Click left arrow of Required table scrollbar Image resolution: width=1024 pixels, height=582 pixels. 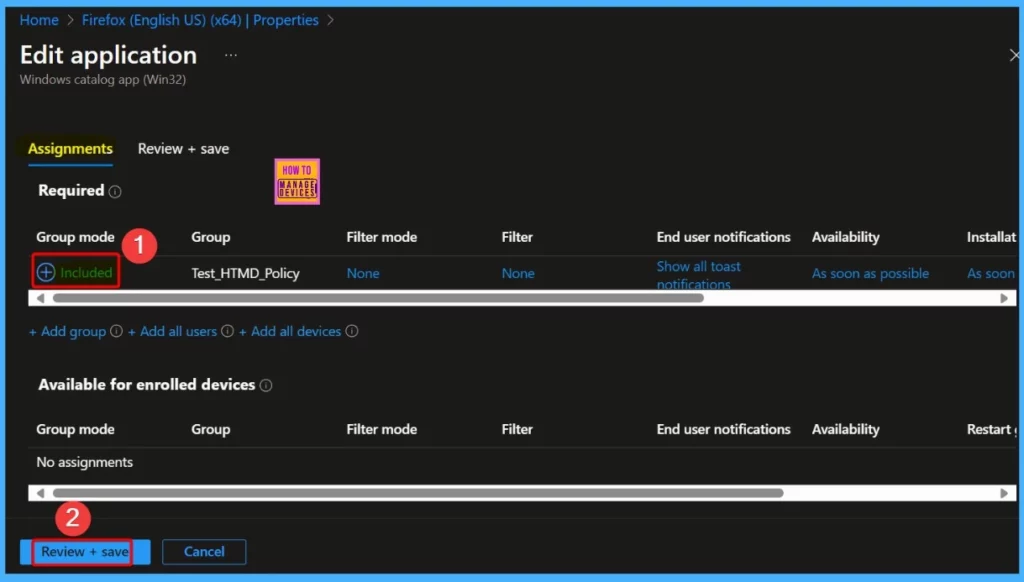[40, 299]
